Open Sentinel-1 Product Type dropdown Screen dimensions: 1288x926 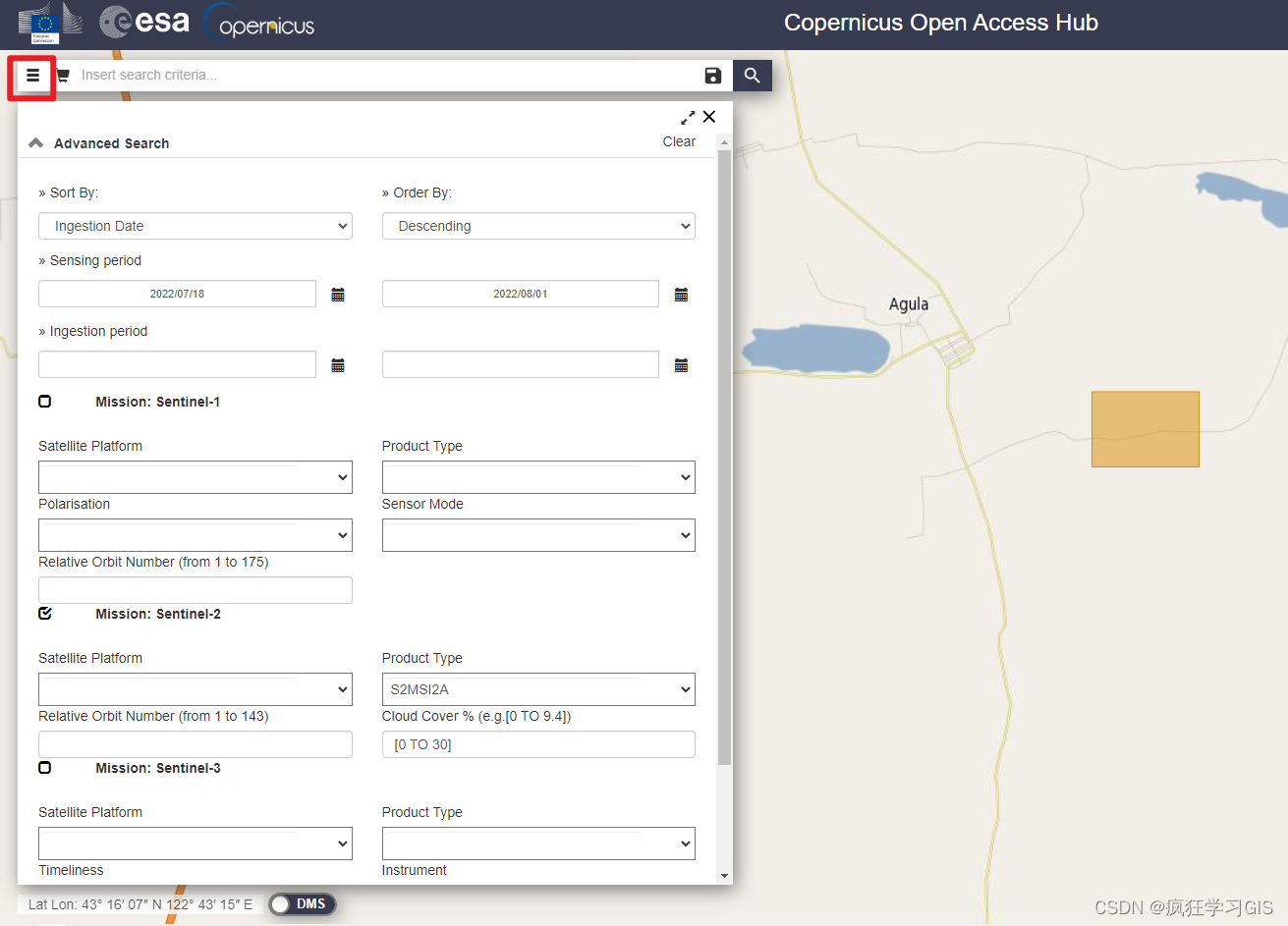tap(538, 477)
